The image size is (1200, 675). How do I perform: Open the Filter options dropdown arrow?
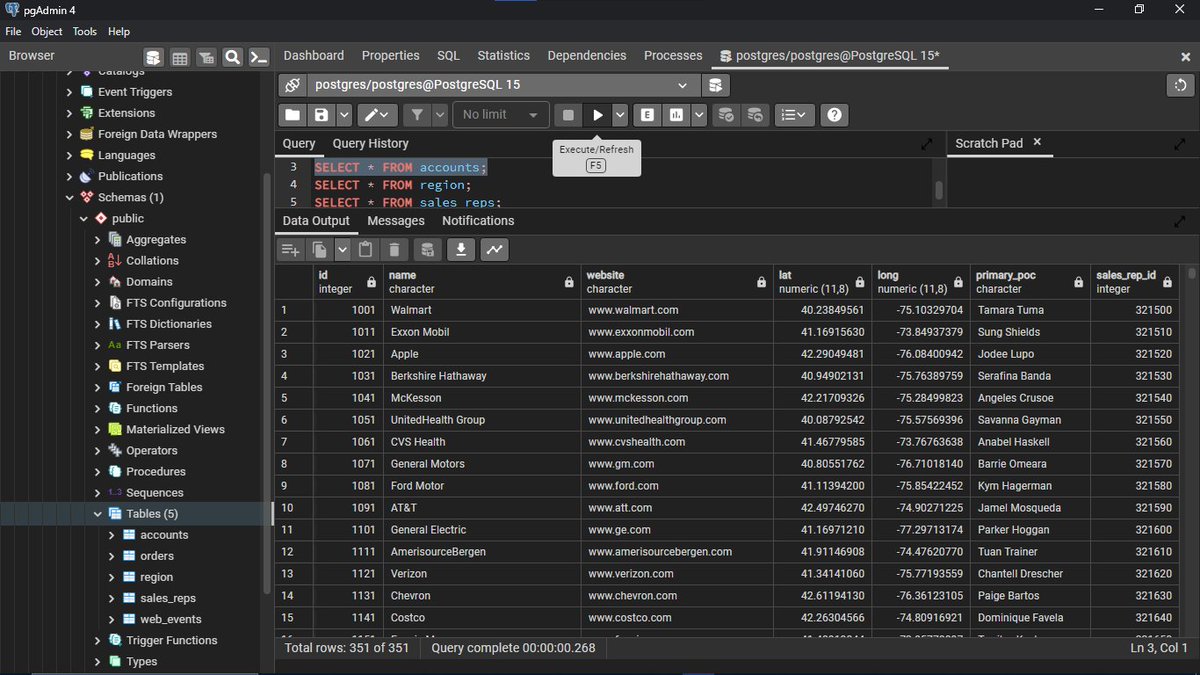[x=440, y=115]
